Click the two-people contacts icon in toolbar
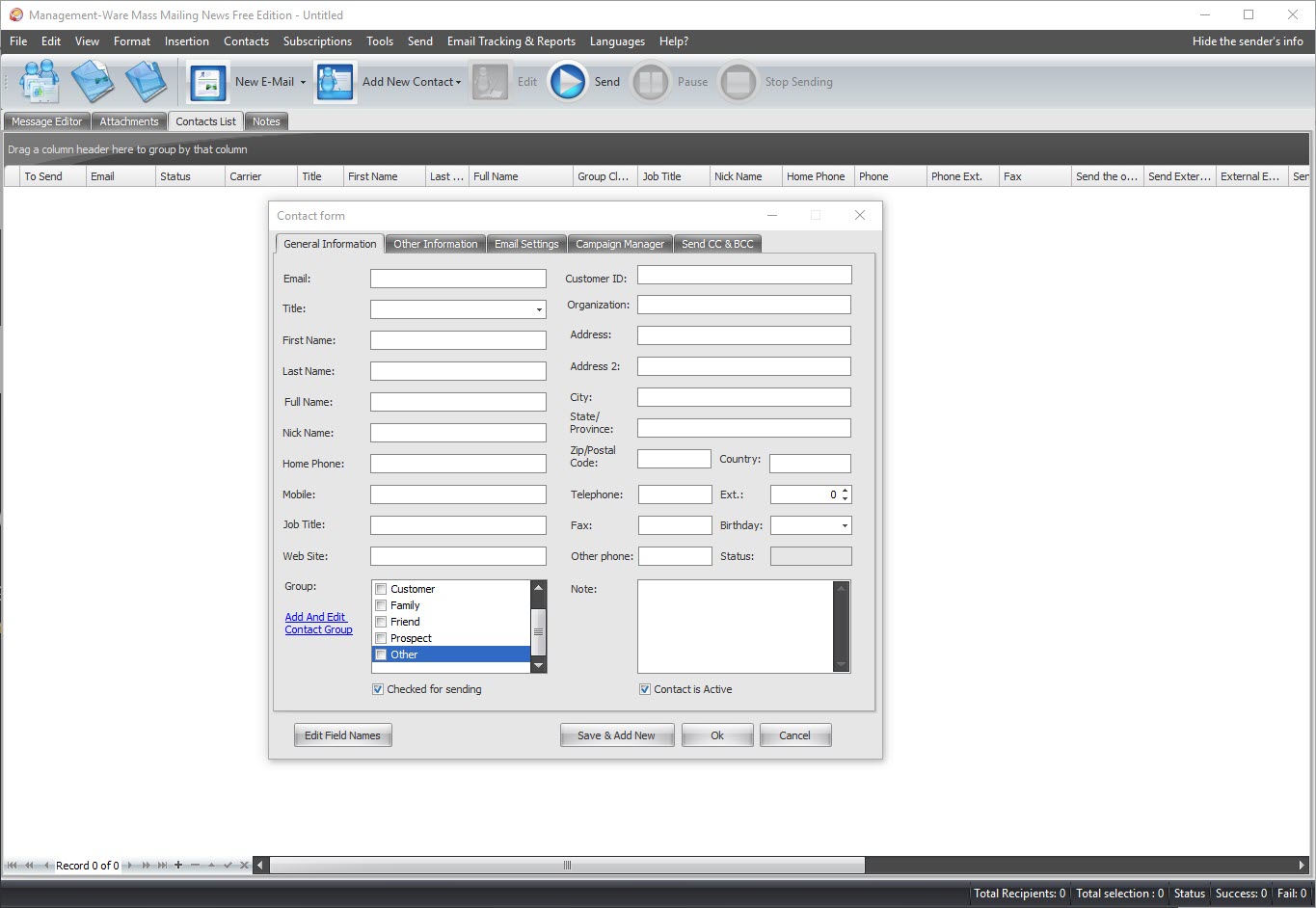 tap(40, 82)
